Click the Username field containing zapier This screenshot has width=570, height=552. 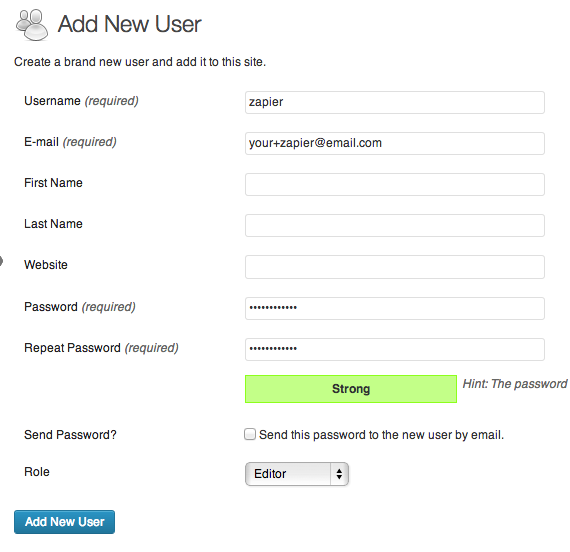point(395,103)
